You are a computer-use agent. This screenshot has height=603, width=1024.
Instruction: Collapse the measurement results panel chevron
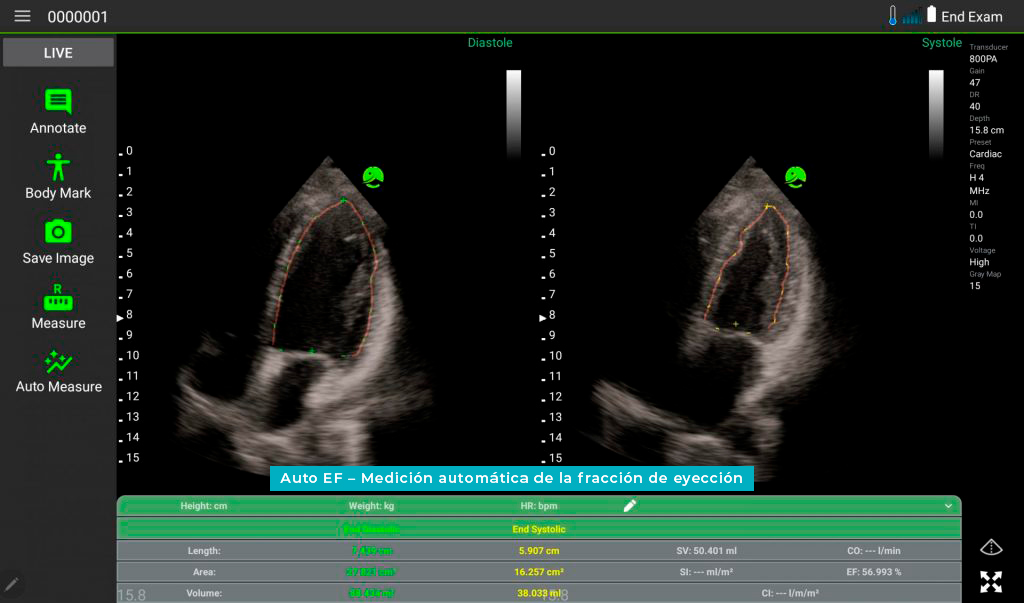coord(948,506)
